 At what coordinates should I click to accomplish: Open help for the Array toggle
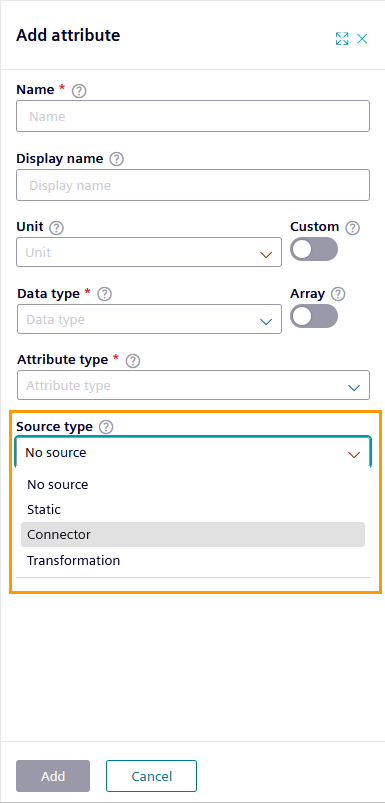pyautogui.click(x=338, y=294)
